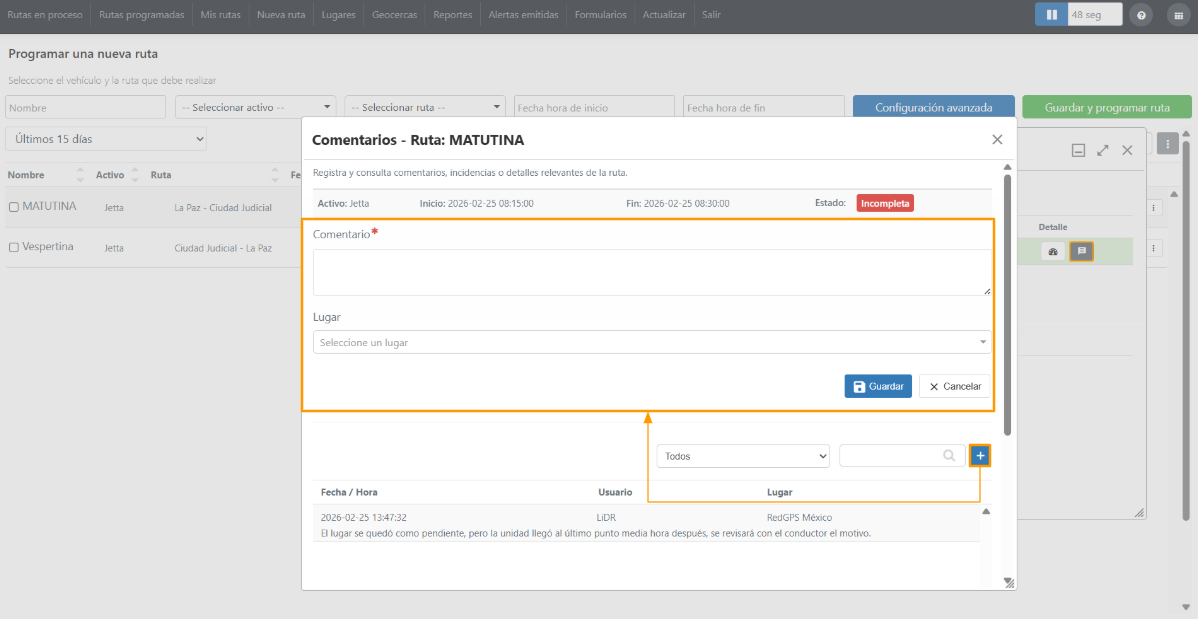Expand the background panel with diagonal arrows icon

pyautogui.click(x=1102, y=151)
